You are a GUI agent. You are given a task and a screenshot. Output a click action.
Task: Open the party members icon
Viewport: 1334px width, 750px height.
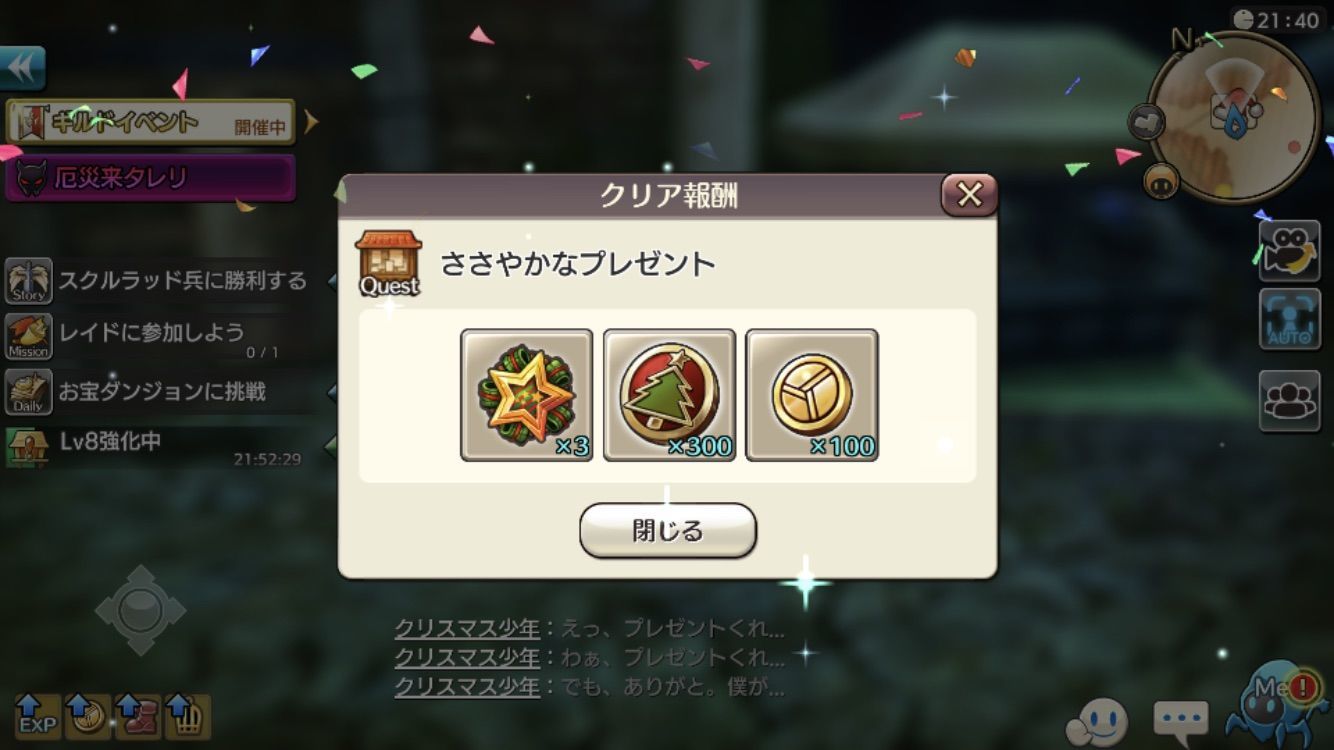[x=1289, y=400]
